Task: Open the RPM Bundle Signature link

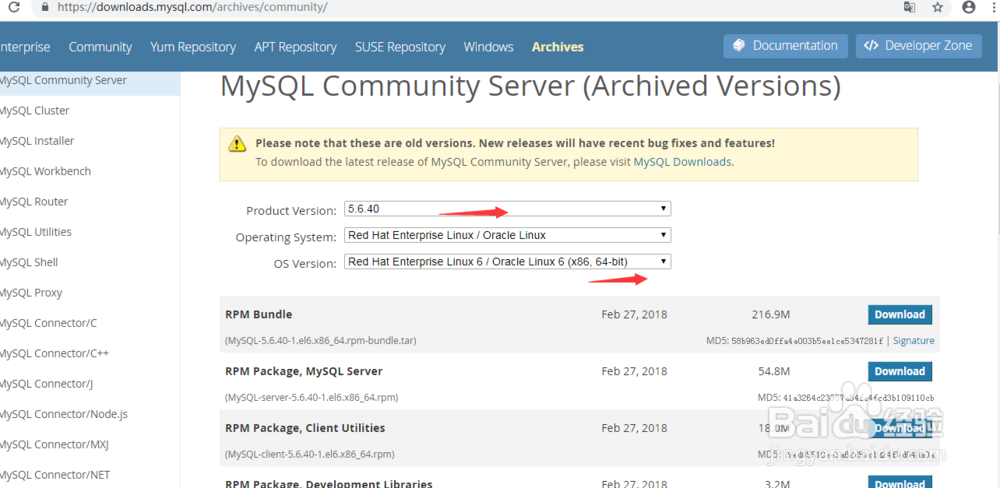Action: [x=913, y=341]
